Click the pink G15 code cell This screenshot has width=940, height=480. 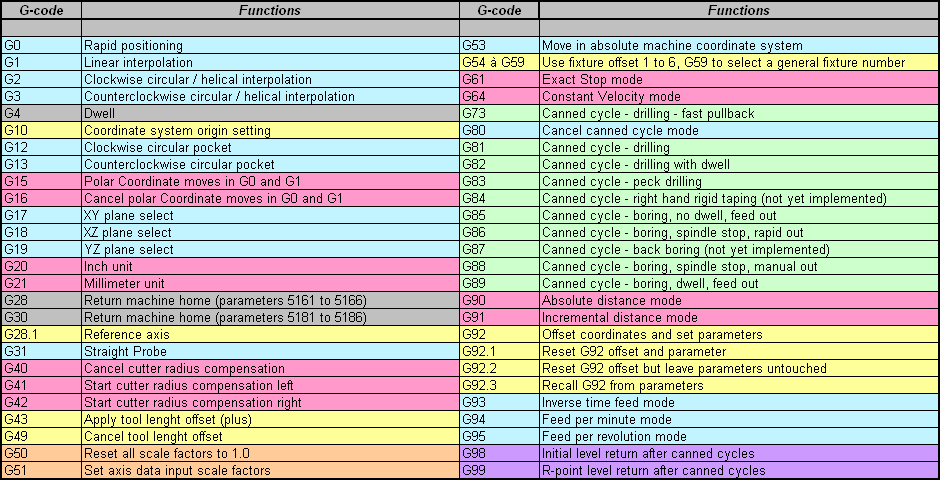tap(41, 181)
